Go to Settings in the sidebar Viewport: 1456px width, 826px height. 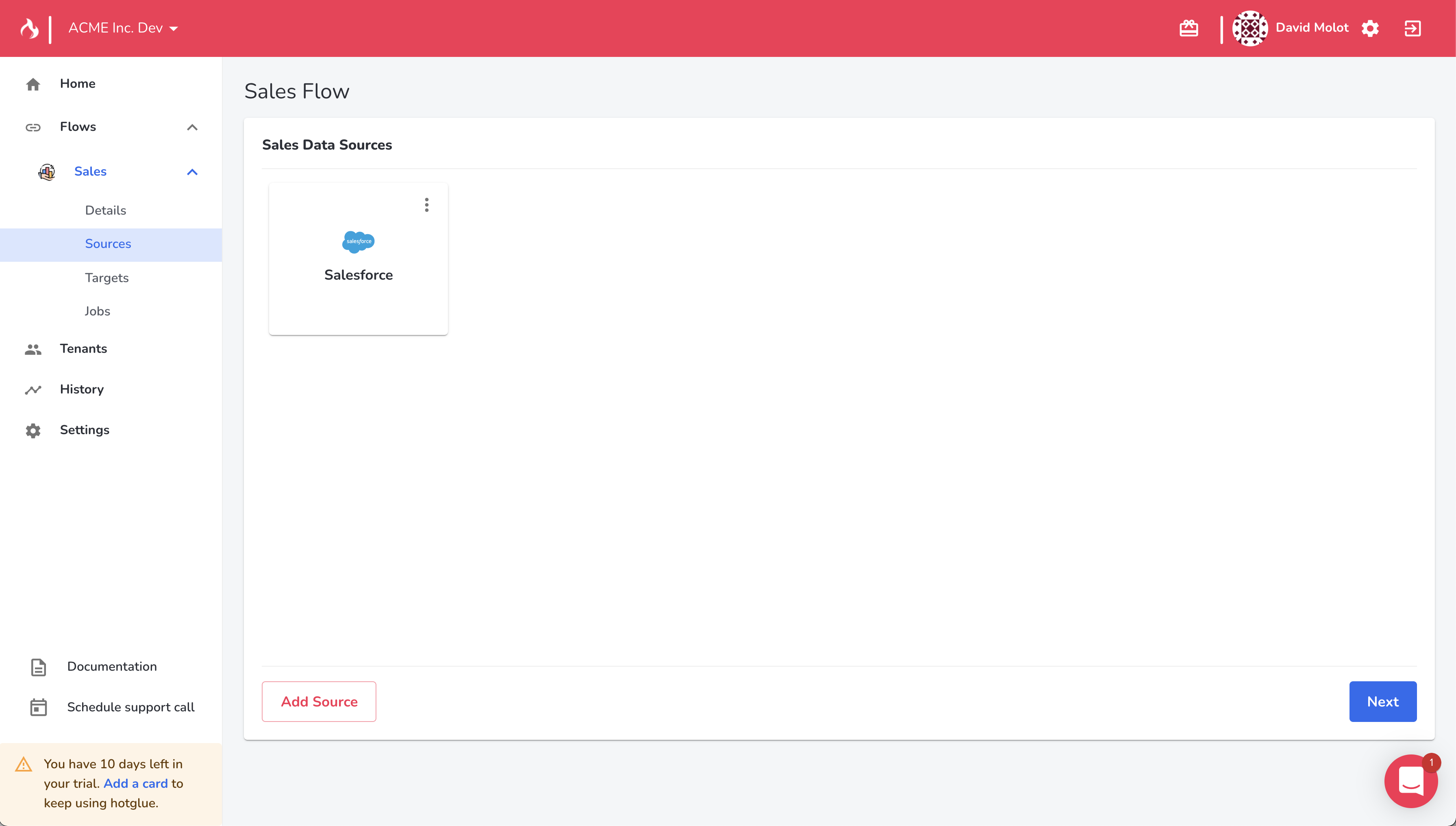click(85, 430)
